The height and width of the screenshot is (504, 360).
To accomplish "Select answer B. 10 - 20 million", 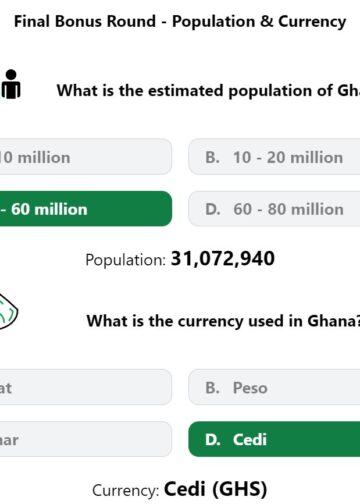I will [x=274, y=157].
